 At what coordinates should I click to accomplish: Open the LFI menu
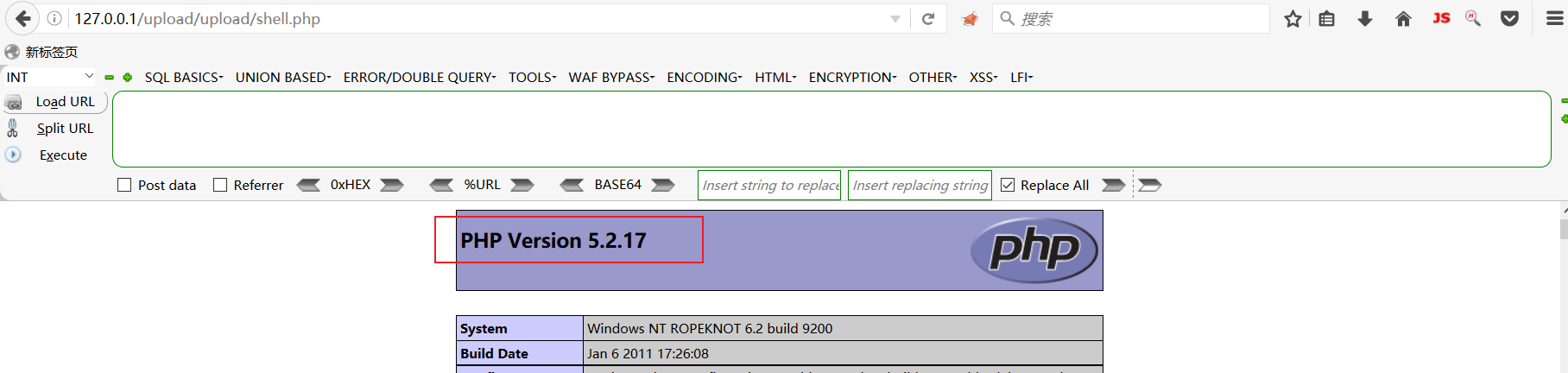pyautogui.click(x=1021, y=77)
